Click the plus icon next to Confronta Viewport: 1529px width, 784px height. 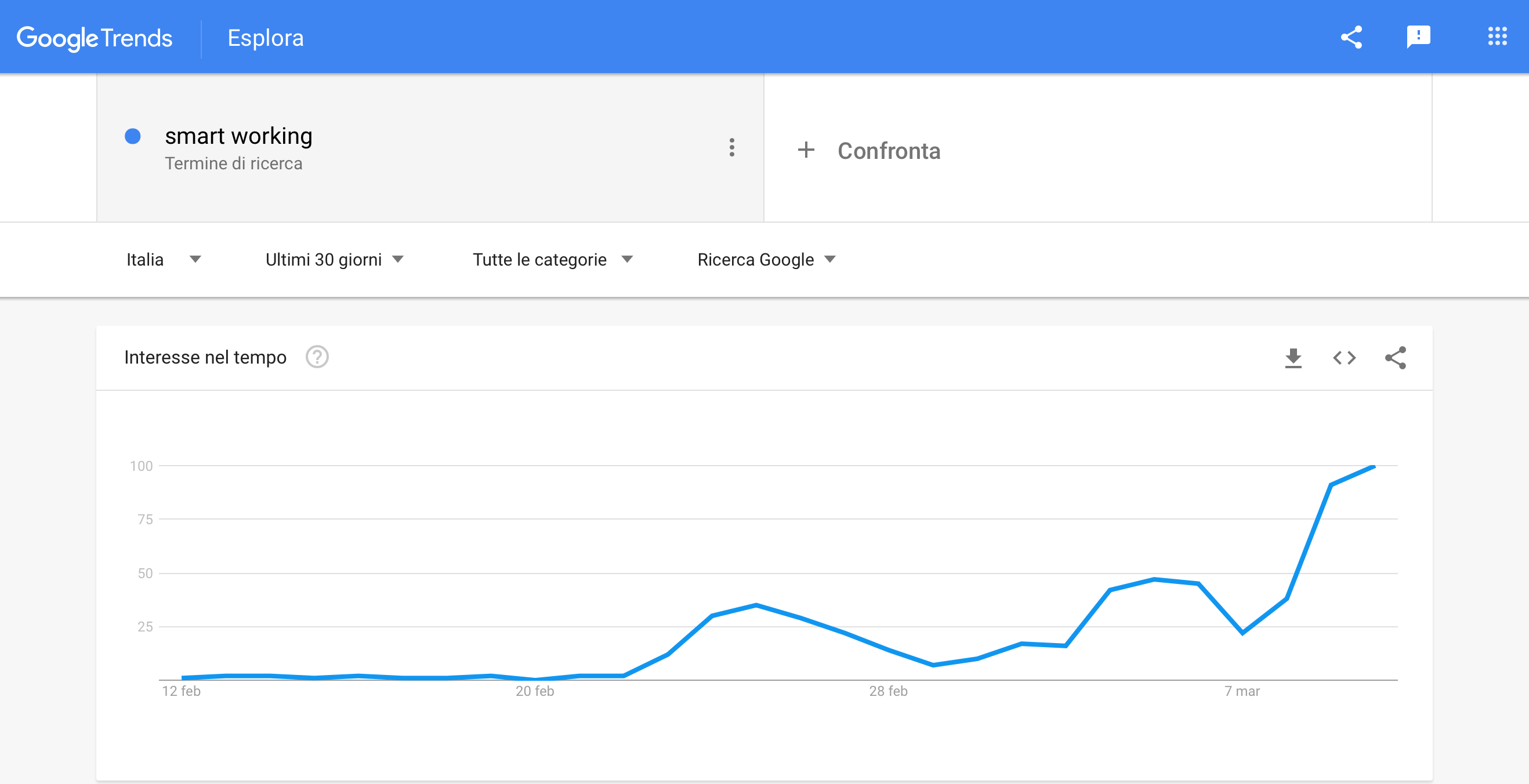[806, 150]
